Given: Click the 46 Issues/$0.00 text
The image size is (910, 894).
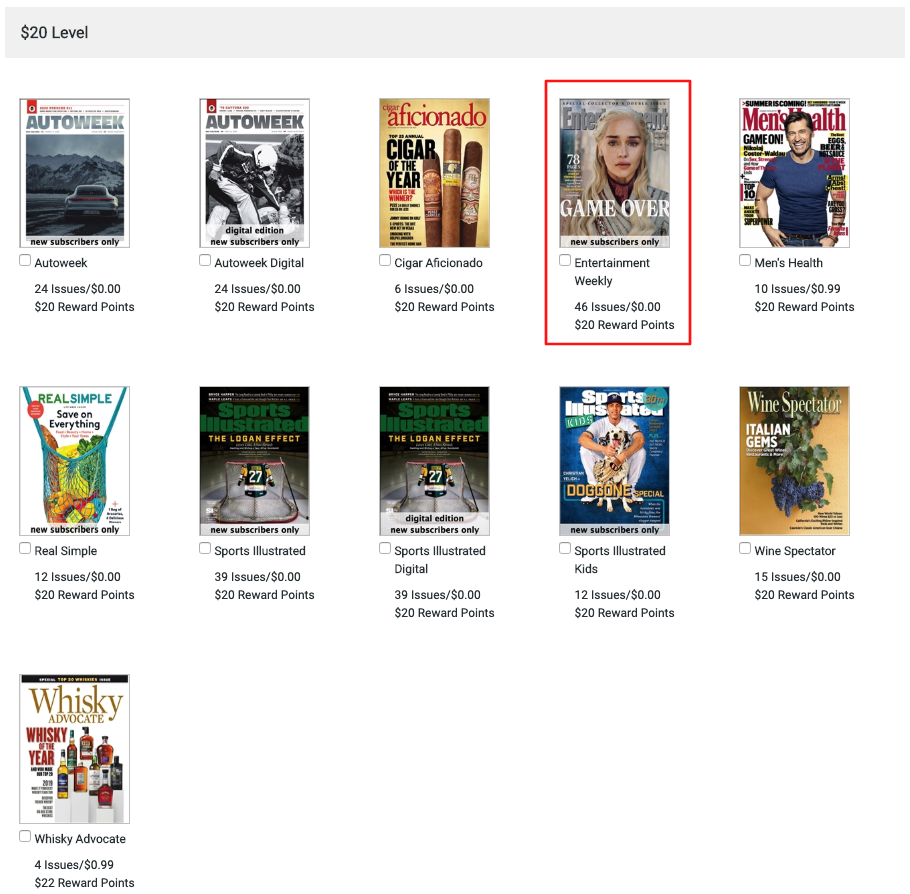Looking at the screenshot, I should click(617, 307).
